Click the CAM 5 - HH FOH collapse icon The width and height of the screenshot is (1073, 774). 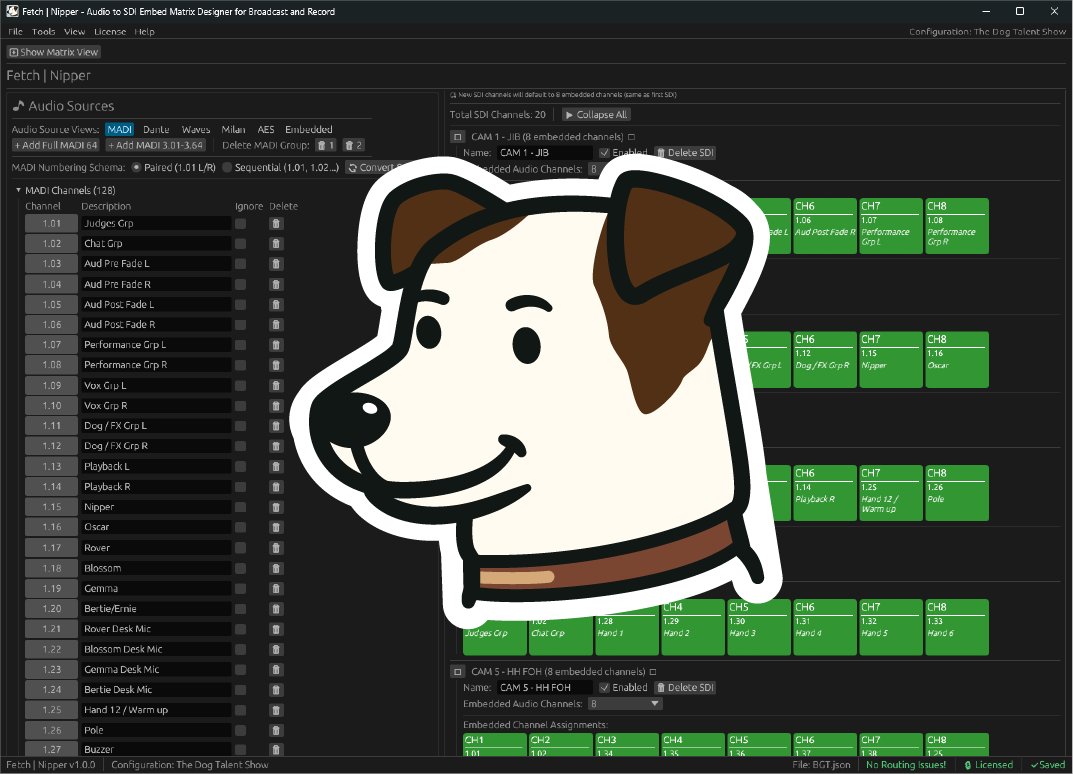pyautogui.click(x=457, y=672)
